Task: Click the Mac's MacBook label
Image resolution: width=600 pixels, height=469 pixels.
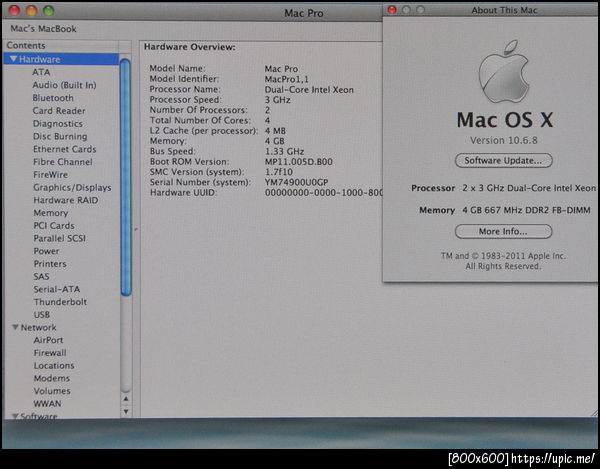Action: 43,29
